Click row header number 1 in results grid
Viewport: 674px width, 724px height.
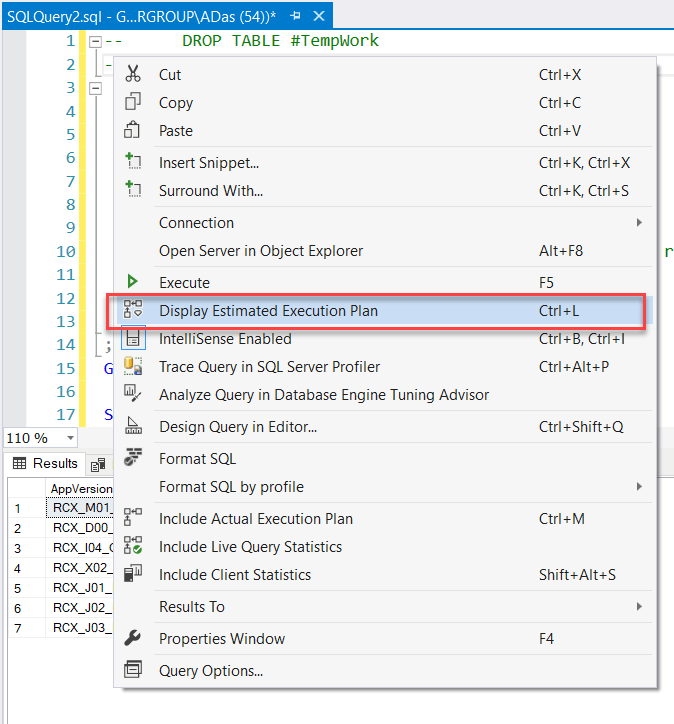(x=26, y=508)
